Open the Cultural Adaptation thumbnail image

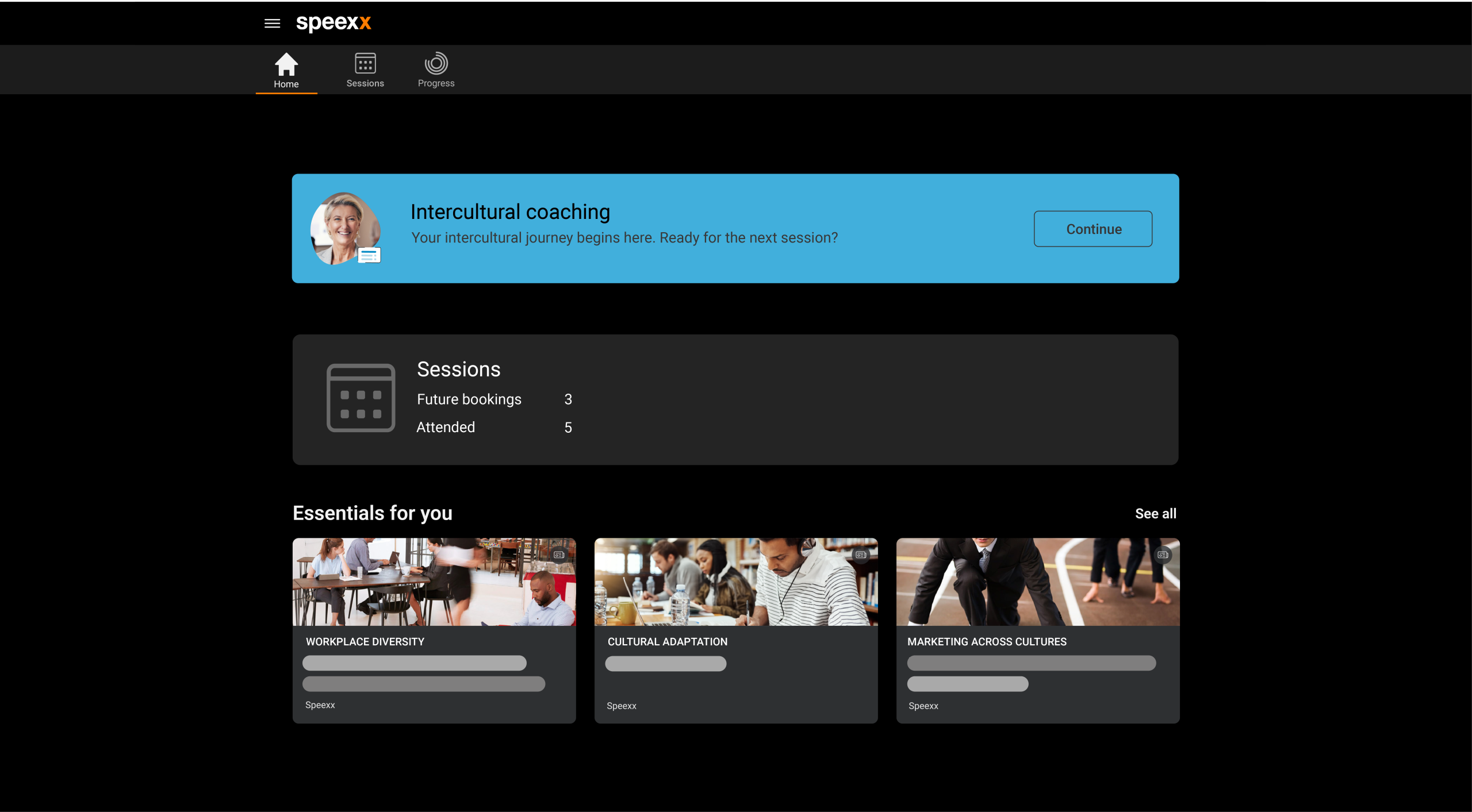click(735, 582)
